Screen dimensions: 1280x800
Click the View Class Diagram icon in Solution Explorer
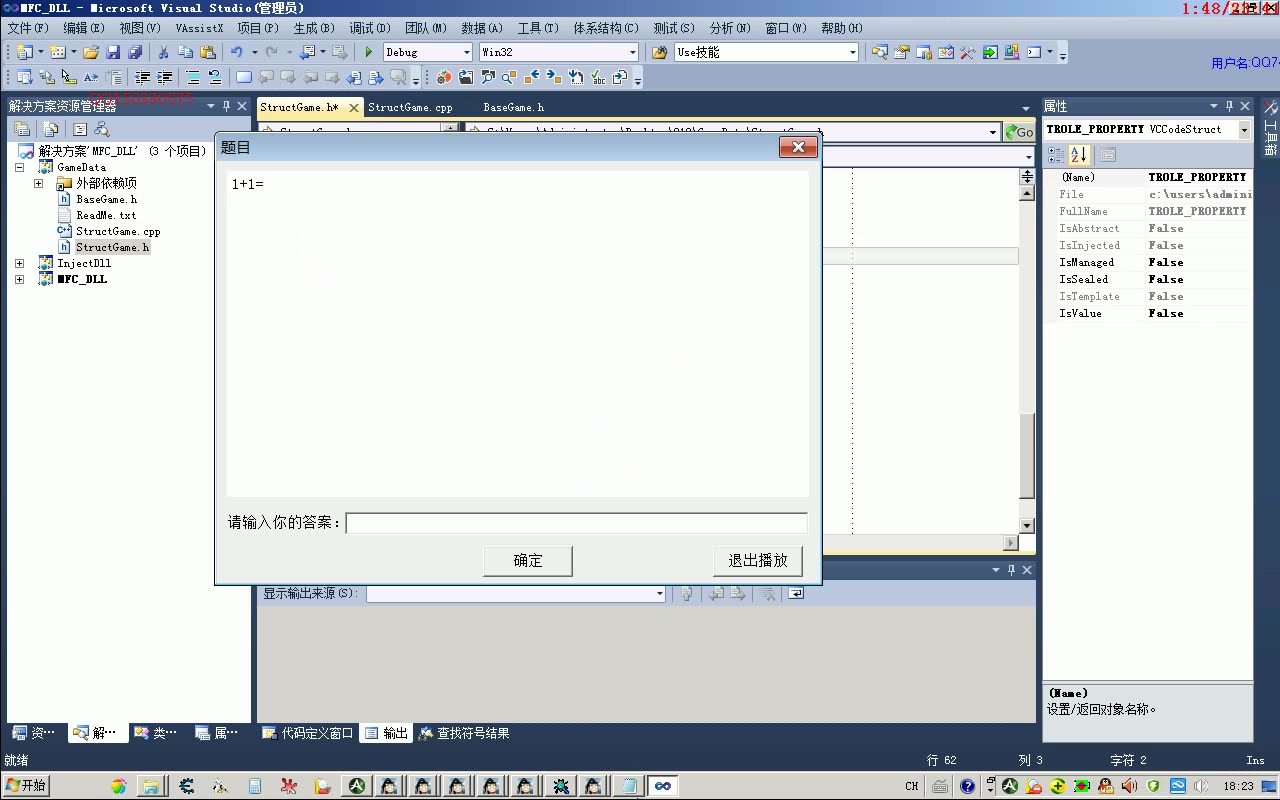click(x=101, y=129)
